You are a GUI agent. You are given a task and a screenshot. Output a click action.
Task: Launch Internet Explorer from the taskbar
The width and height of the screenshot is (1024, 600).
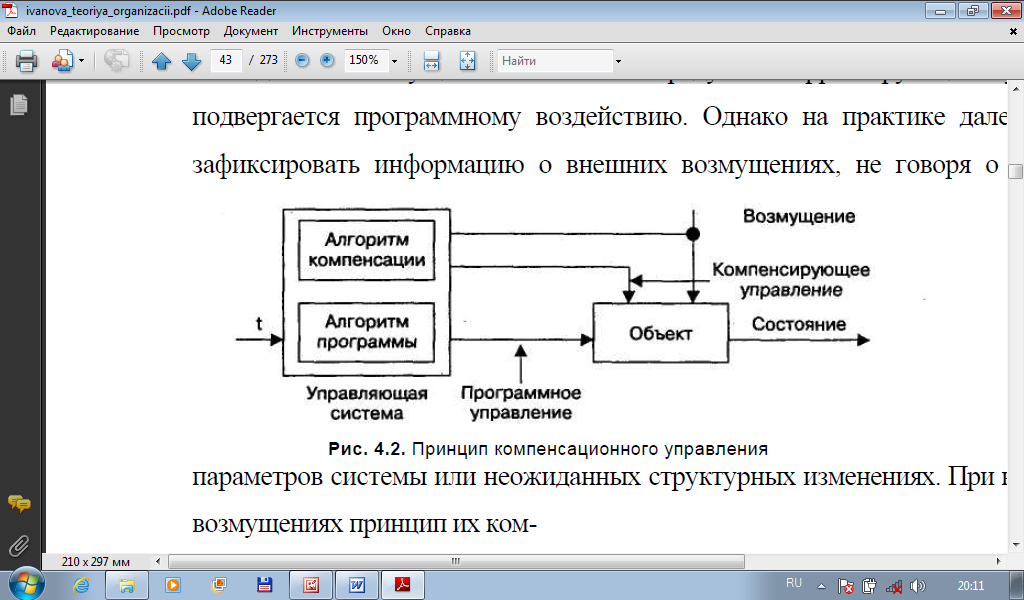click(x=82, y=585)
